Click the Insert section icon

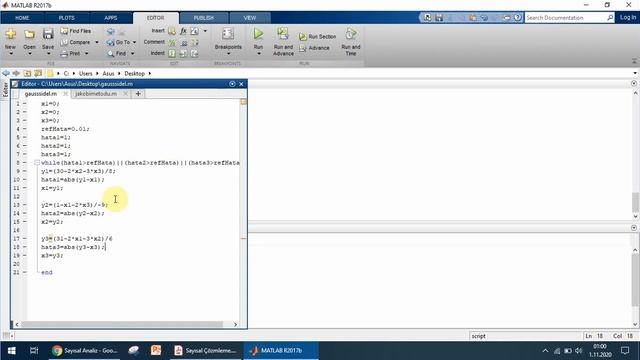pyautogui.click(x=172, y=31)
